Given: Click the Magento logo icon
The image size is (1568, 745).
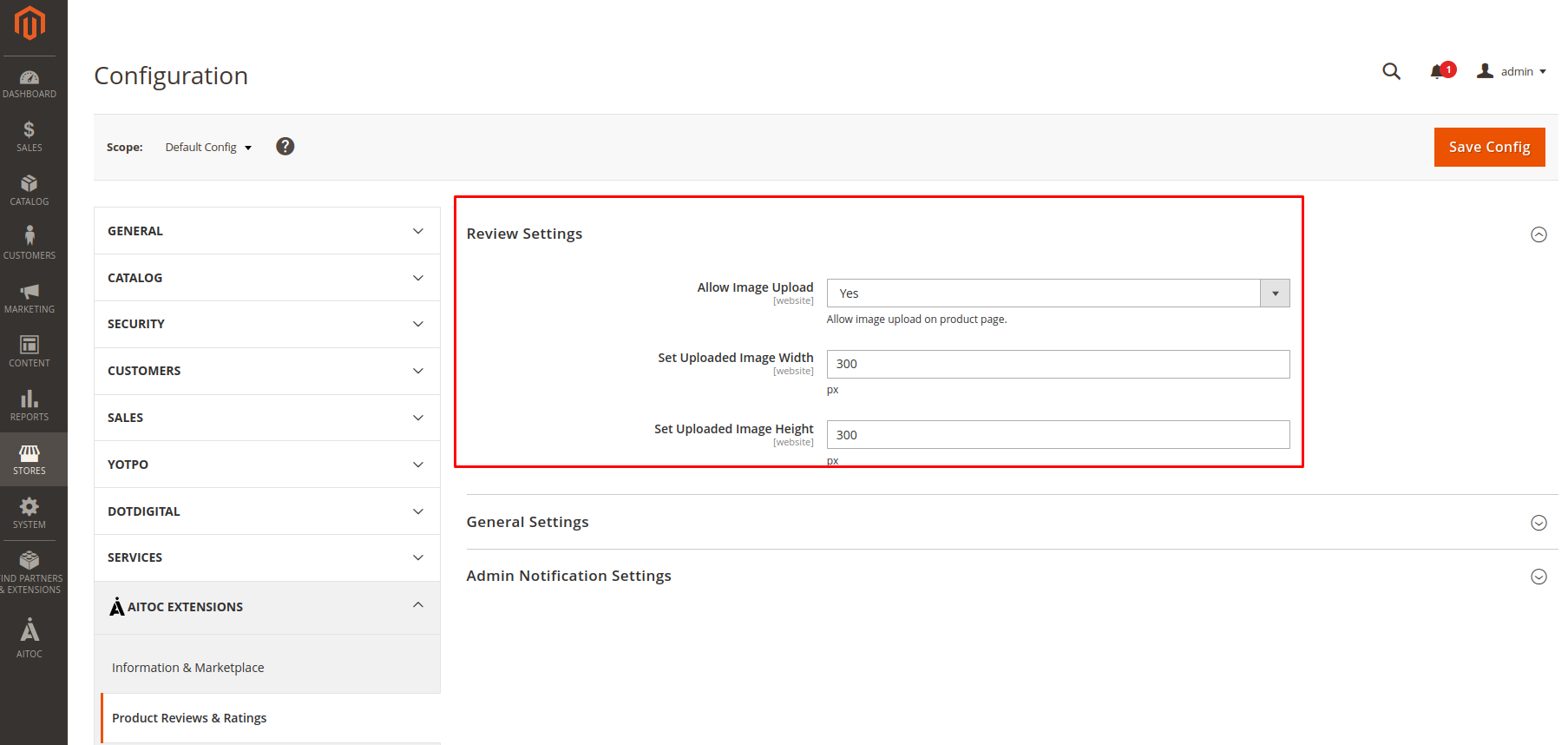Looking at the screenshot, I should 30,23.
